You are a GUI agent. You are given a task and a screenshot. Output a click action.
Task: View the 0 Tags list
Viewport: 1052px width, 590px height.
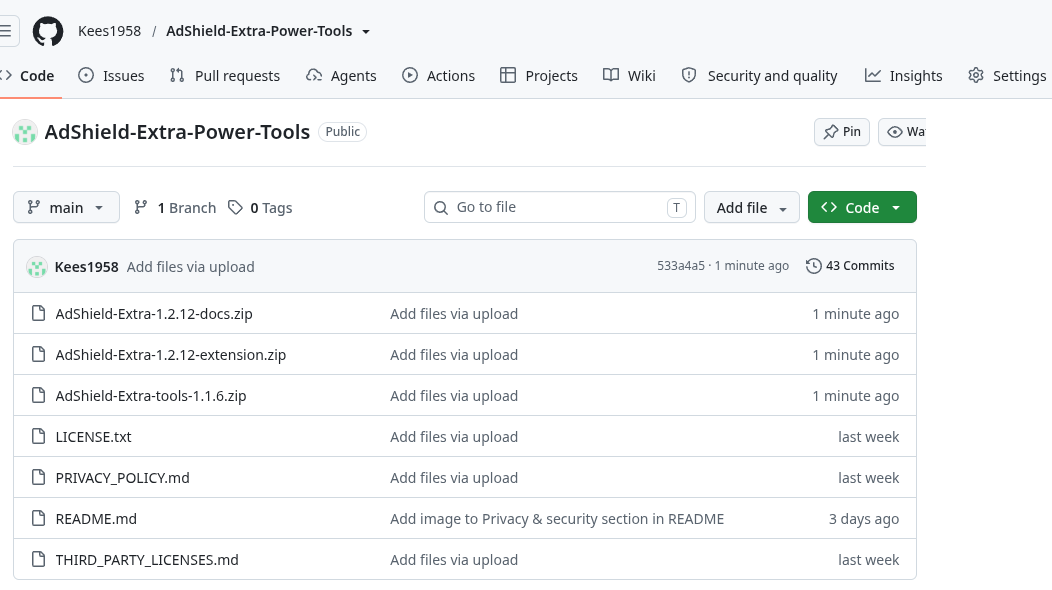[x=260, y=207]
